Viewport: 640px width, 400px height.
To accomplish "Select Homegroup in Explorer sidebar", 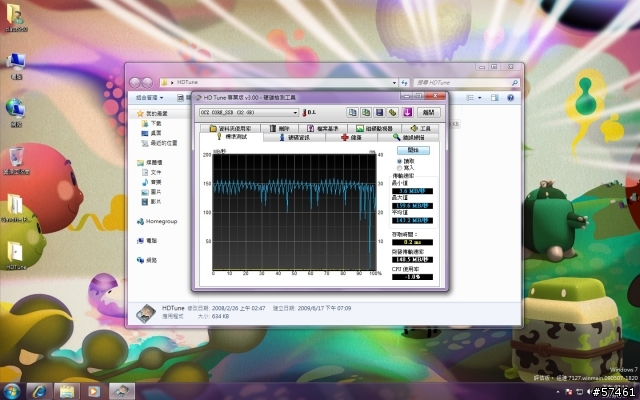I will [157, 221].
